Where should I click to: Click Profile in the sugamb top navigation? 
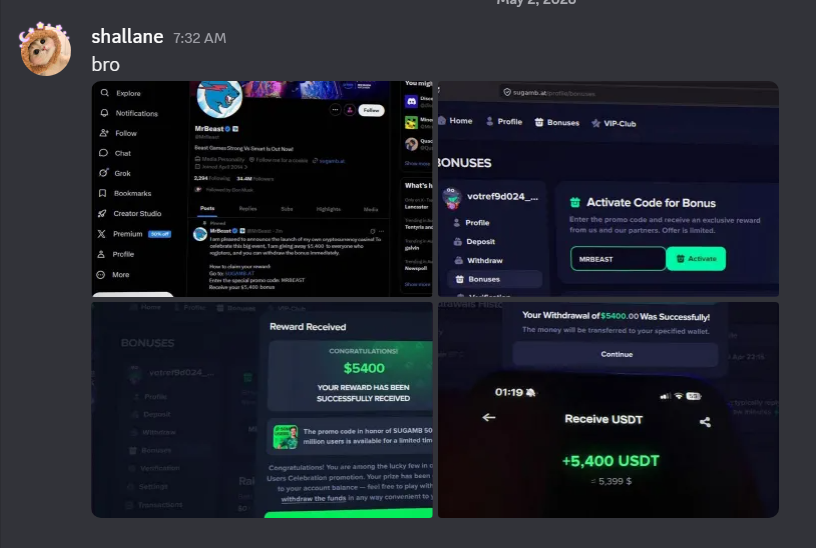[x=504, y=121]
